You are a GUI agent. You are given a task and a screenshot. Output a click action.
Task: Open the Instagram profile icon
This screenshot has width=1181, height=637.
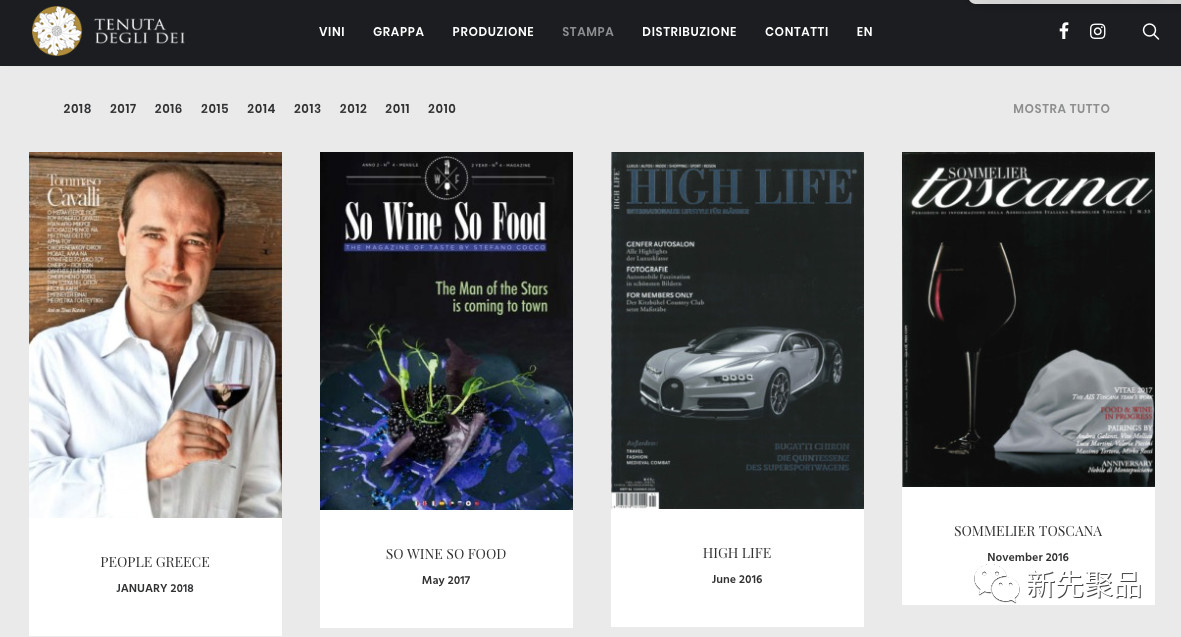[x=1098, y=31]
